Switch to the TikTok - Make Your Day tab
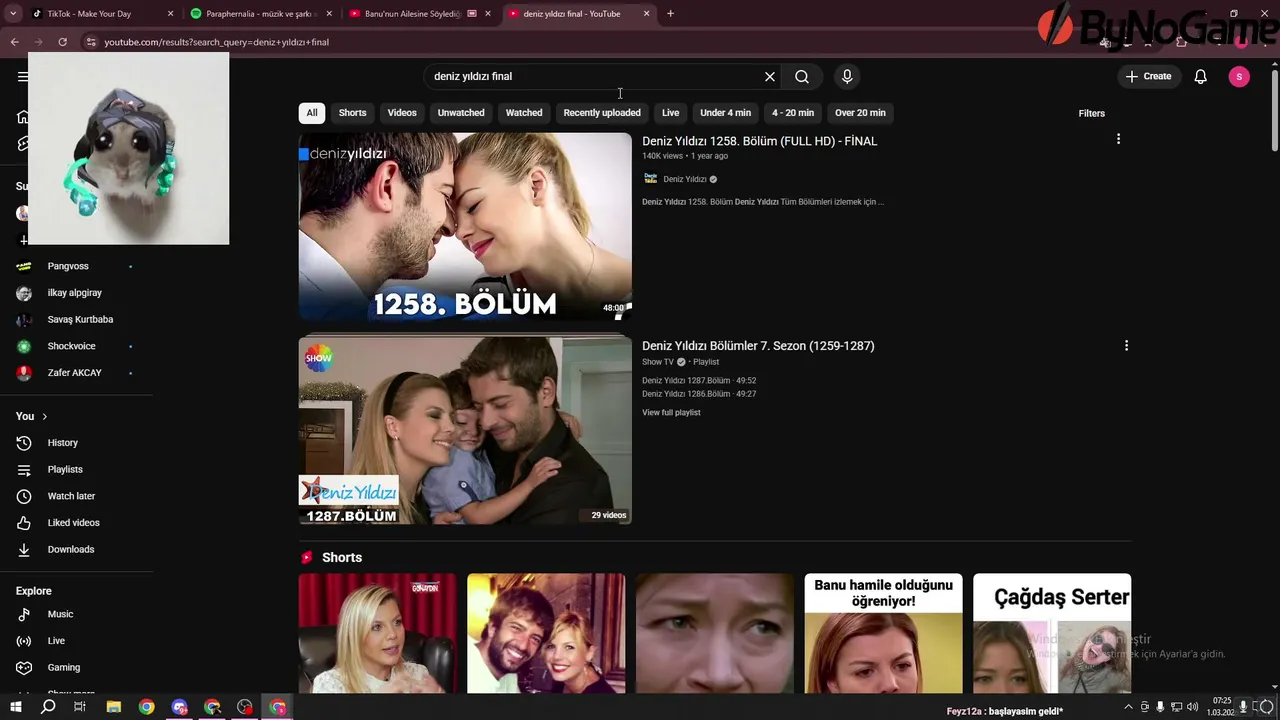This screenshot has width=1280, height=720. pyautogui.click(x=102, y=14)
